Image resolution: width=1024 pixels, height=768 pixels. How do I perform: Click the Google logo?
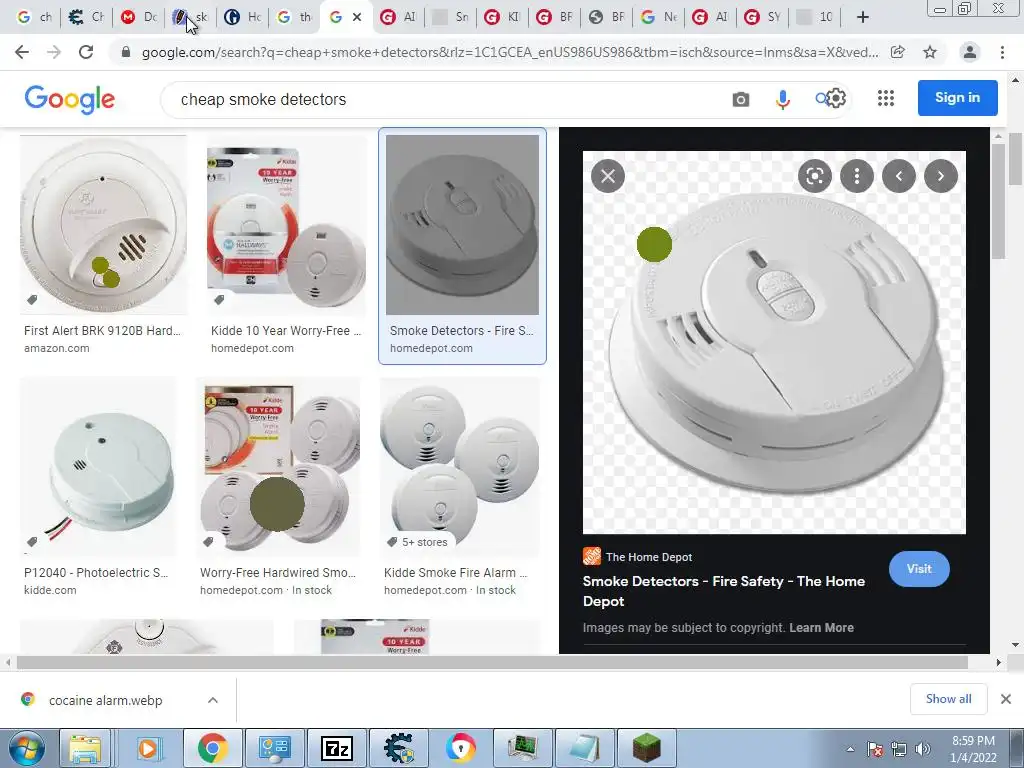tap(70, 99)
